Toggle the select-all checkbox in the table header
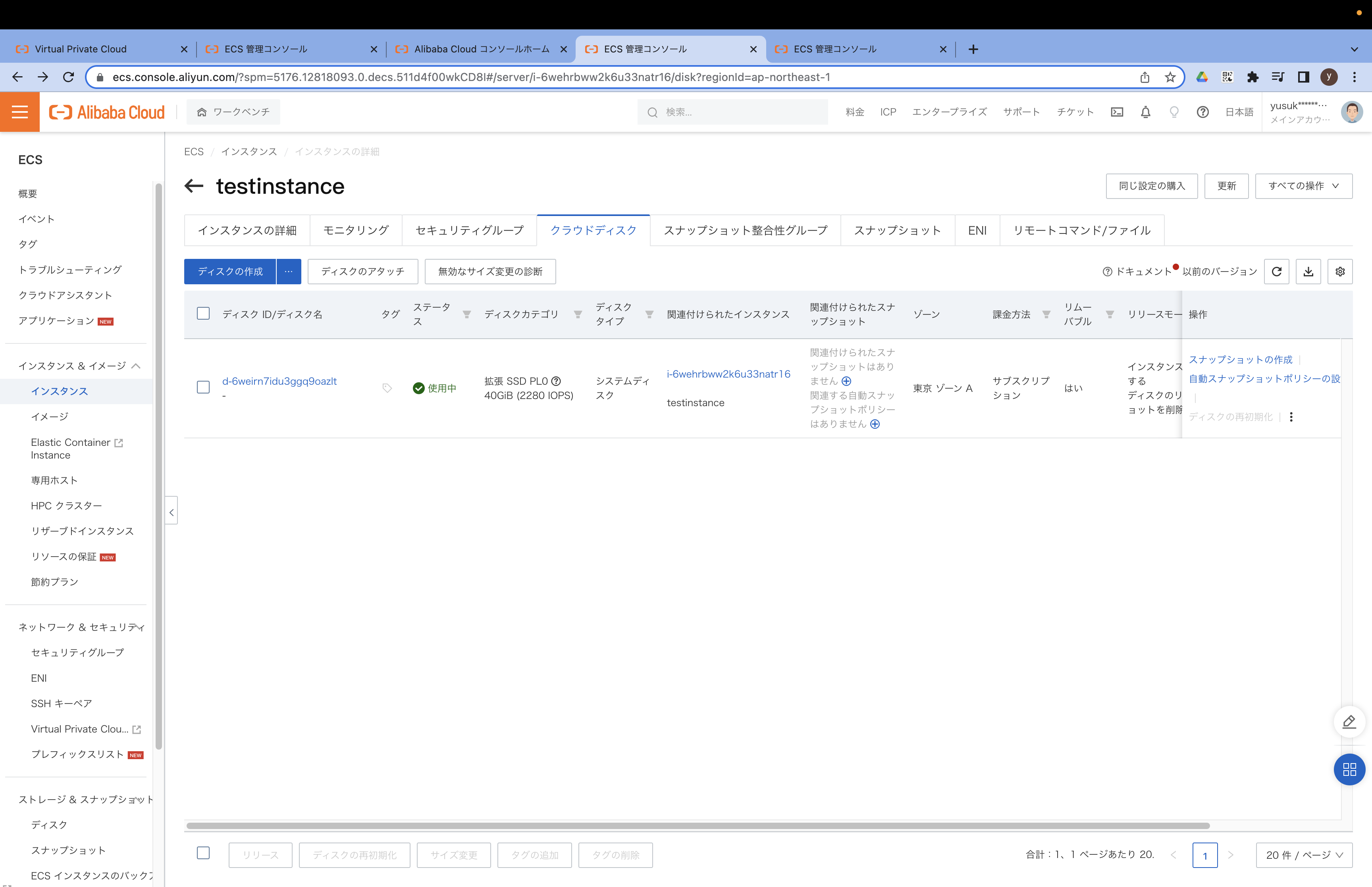Viewport: 1372px width, 887px height. point(203,313)
